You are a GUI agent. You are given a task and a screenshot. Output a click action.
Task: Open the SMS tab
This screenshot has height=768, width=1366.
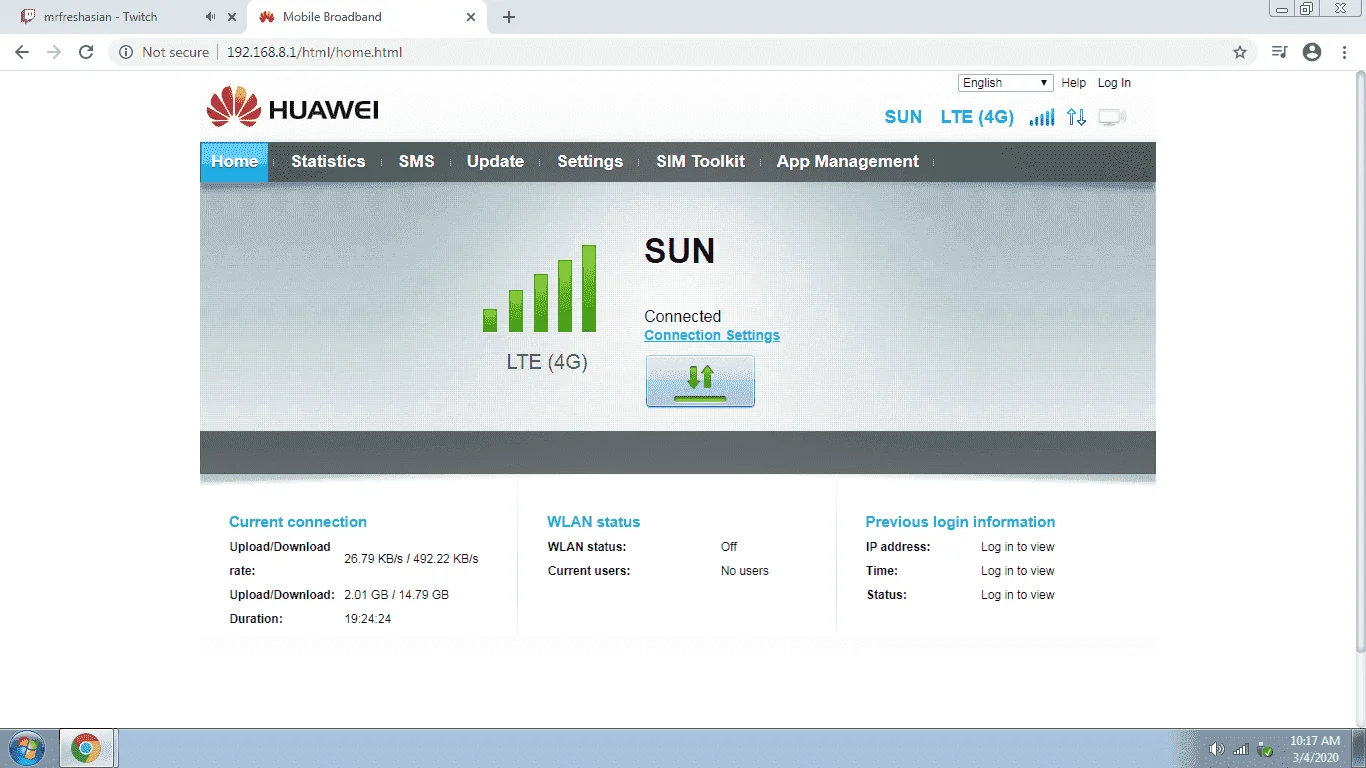click(416, 162)
